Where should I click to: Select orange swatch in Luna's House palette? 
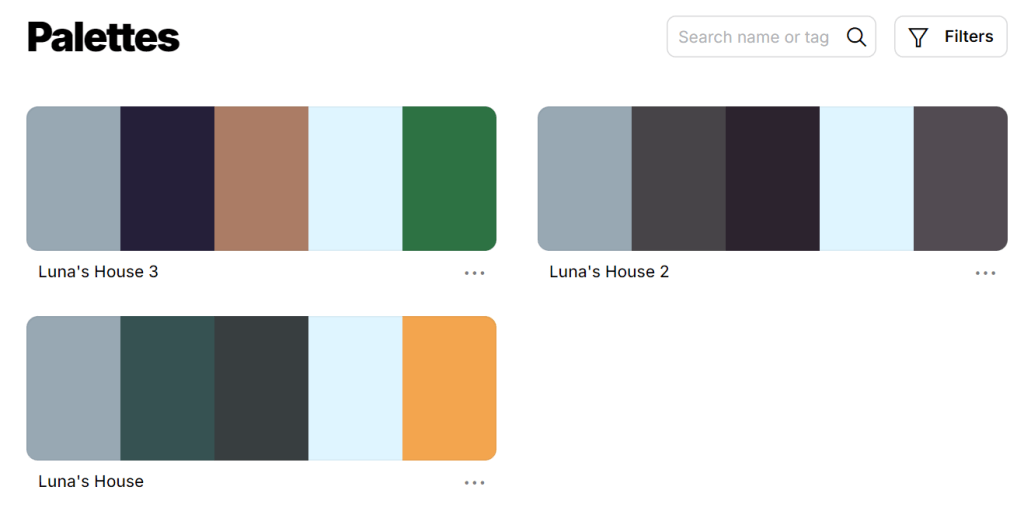pos(449,388)
